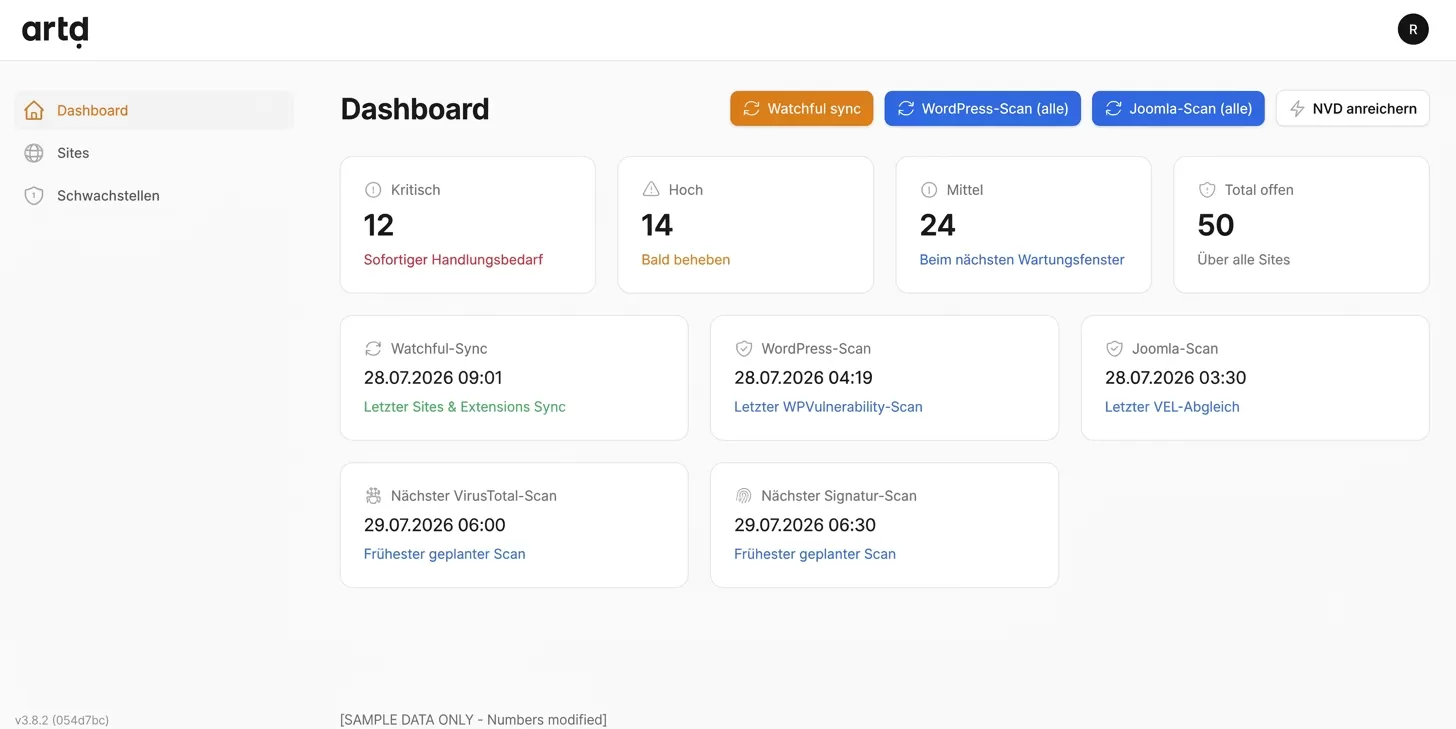Click 'Letzter WPVulnerability-Scan' text
Screen dimensions: 1456x729
click(828, 407)
